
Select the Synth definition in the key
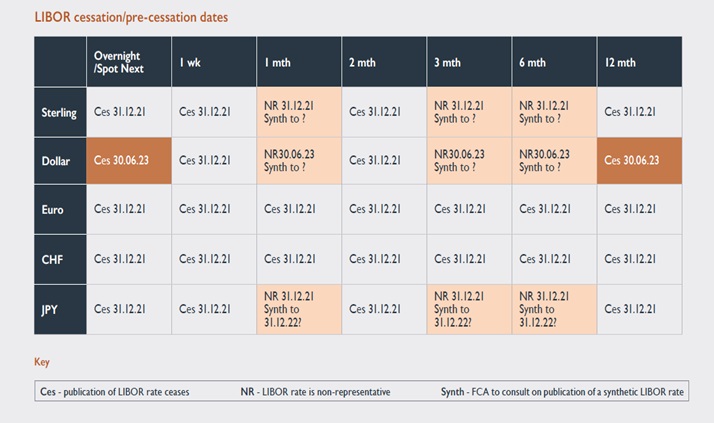pyautogui.click(x=563, y=392)
